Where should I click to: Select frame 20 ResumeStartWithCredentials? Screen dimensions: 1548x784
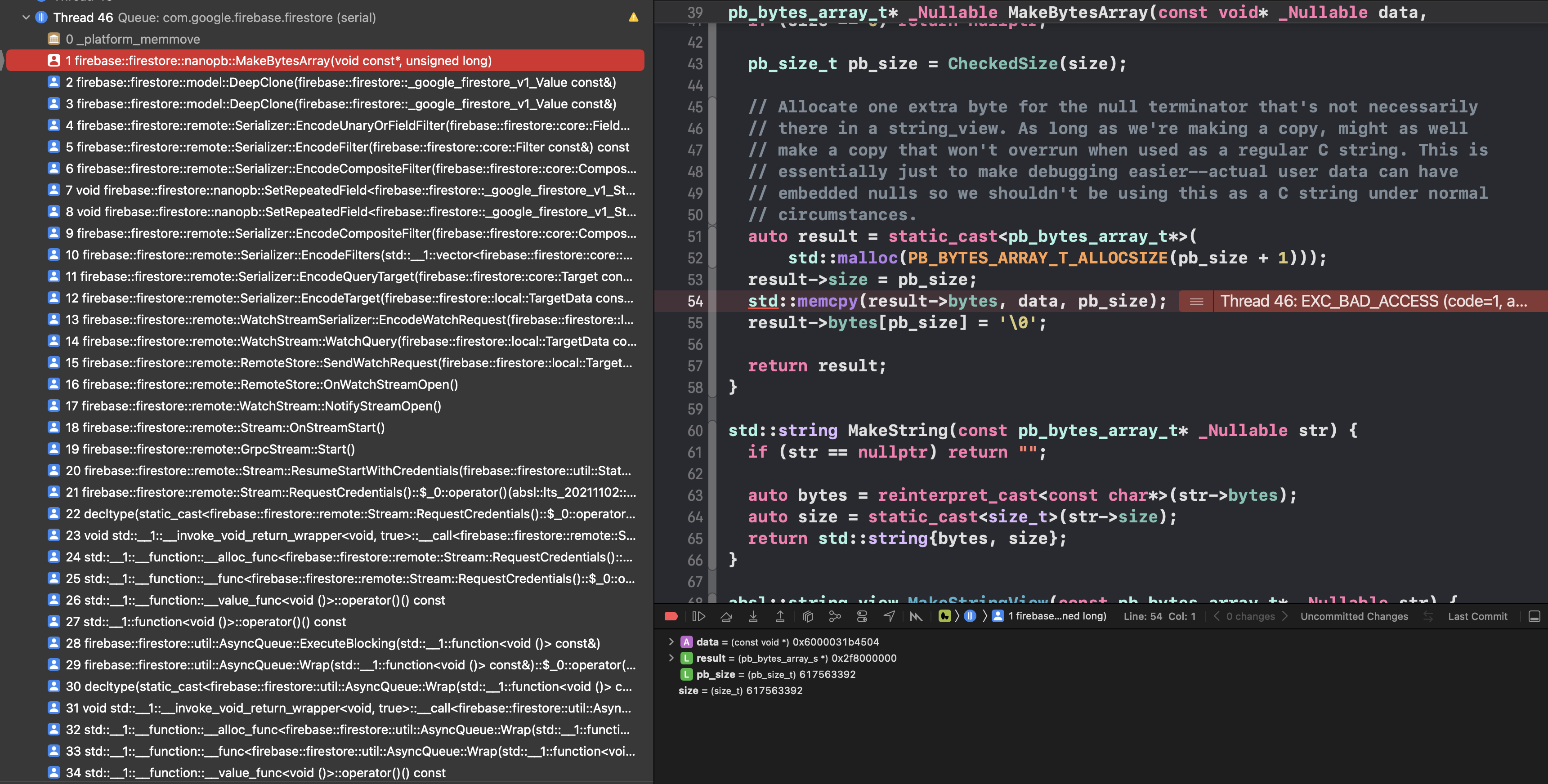[325, 471]
